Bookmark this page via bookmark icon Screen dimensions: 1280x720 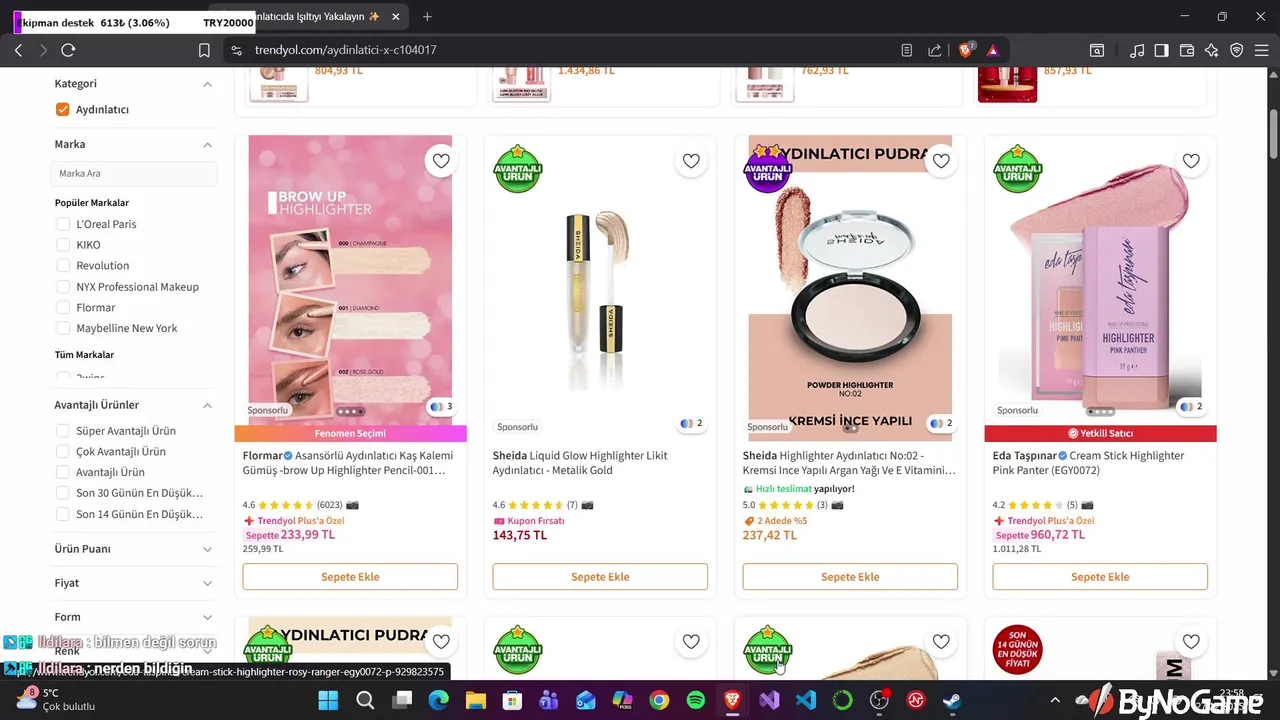click(204, 50)
